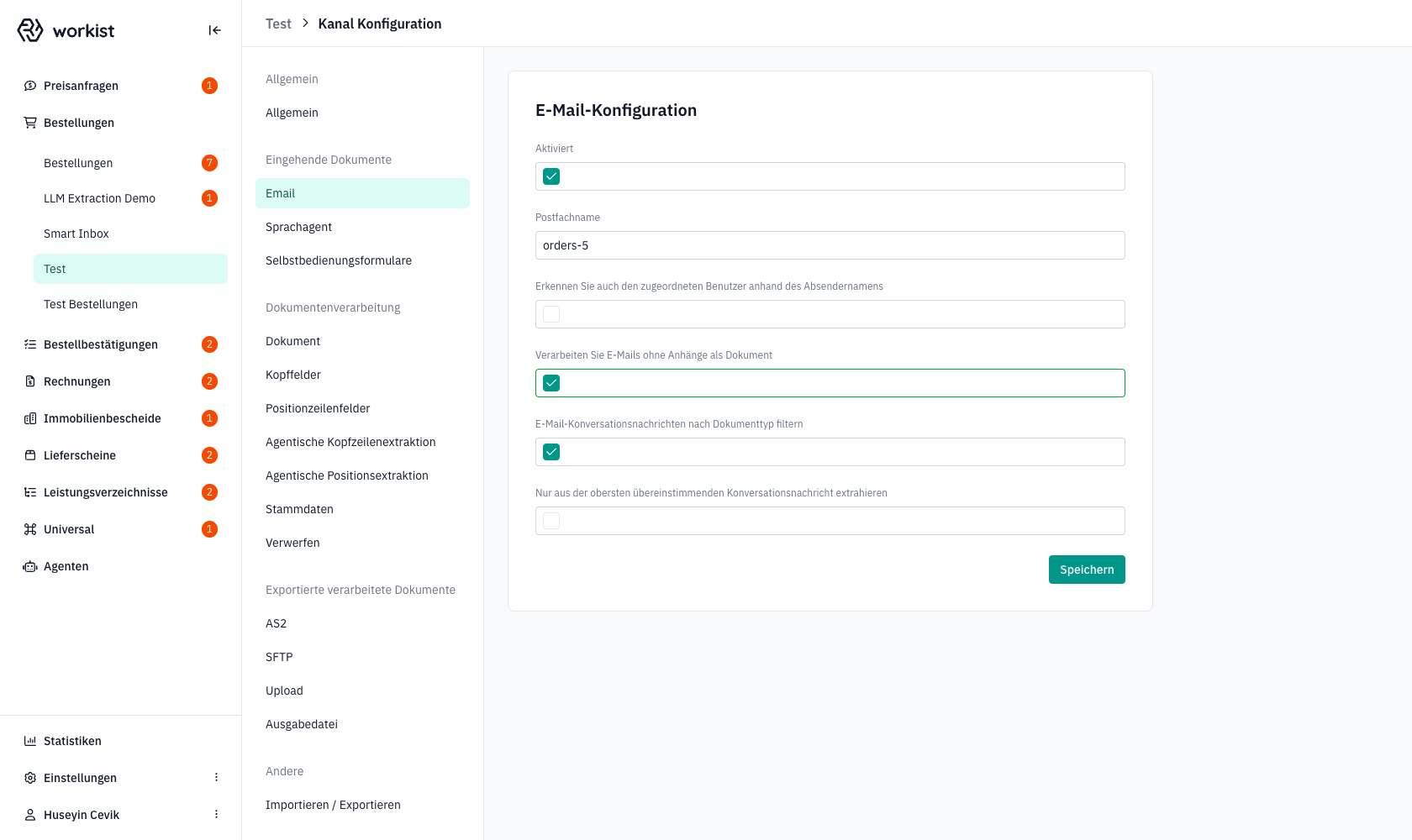This screenshot has width=1412, height=840.
Task: Click the Agenten robot icon
Action: pyautogui.click(x=30, y=566)
